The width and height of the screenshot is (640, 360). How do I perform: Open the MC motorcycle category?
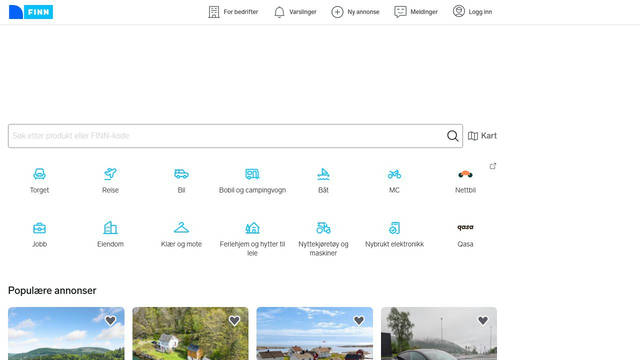[x=394, y=174]
